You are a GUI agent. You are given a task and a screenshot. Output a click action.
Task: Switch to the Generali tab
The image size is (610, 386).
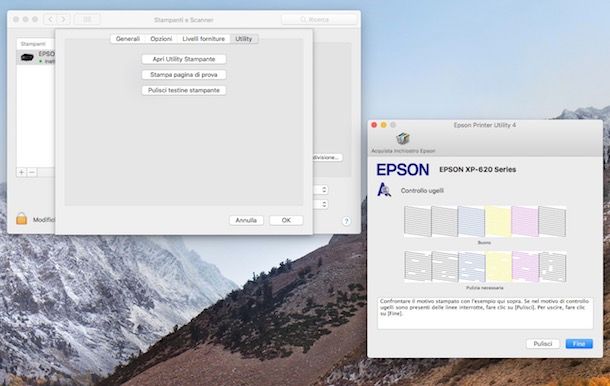point(128,39)
